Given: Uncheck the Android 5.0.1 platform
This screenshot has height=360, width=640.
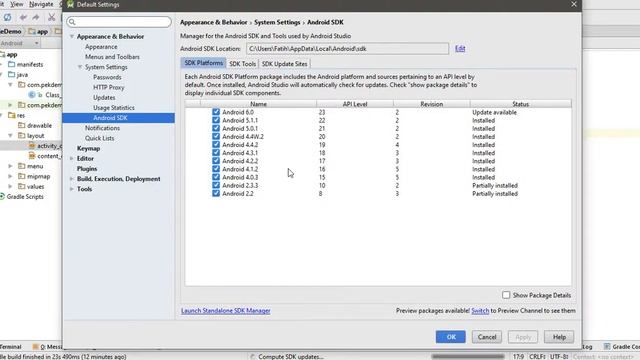Looking at the screenshot, I should point(216,128).
